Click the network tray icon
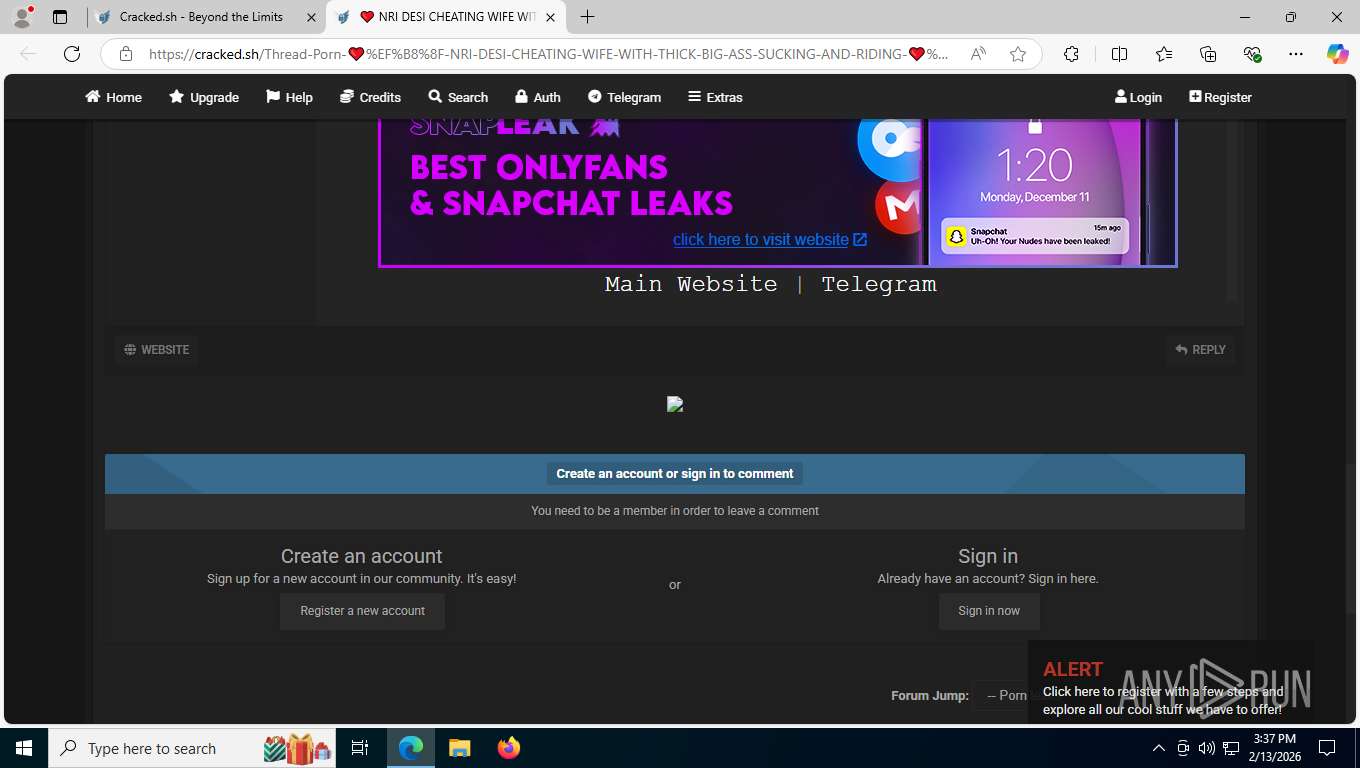 [1231, 748]
